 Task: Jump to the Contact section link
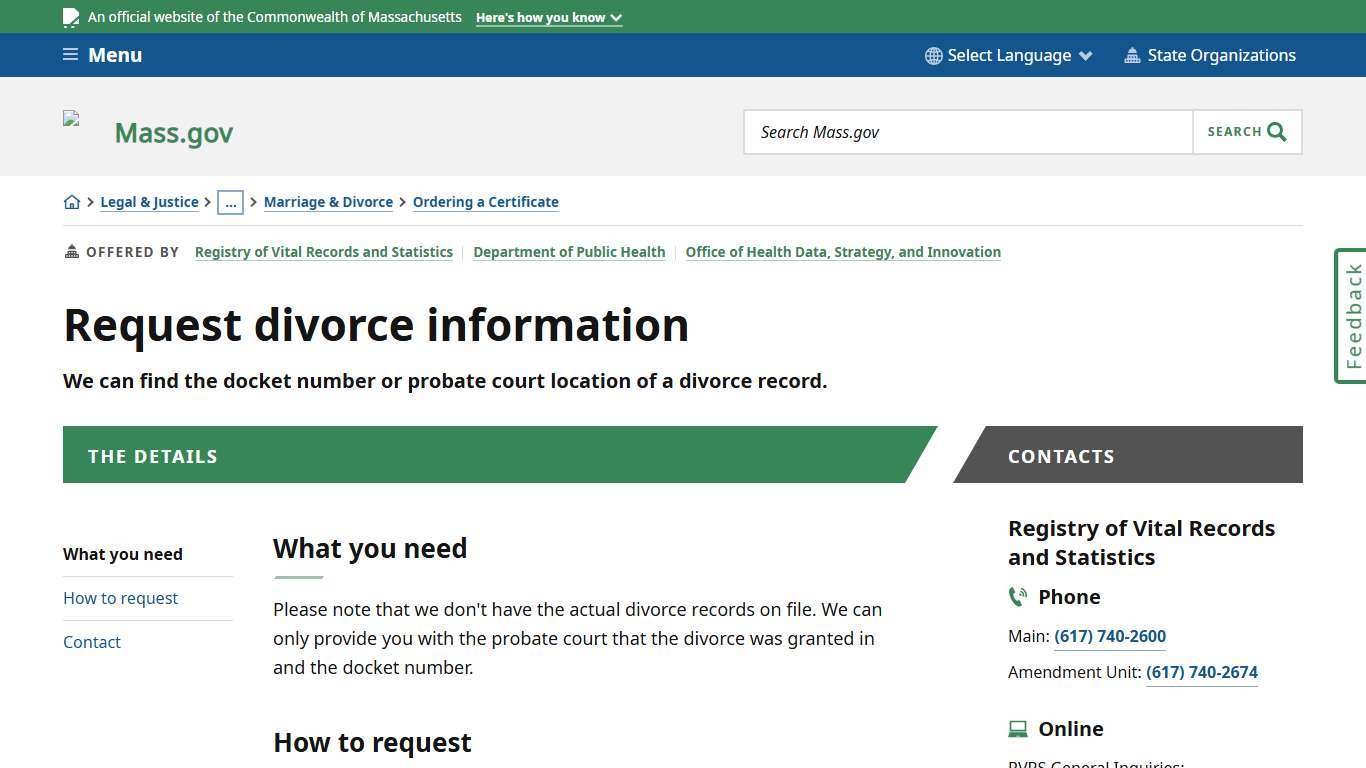pyautogui.click(x=92, y=642)
